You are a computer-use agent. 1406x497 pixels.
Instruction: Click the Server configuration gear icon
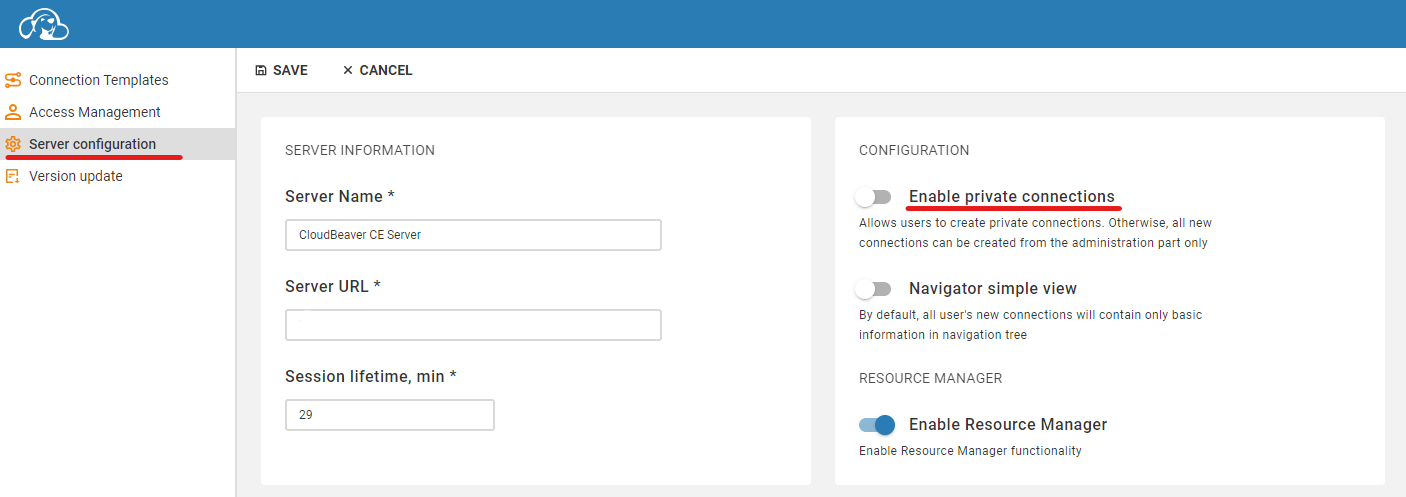tap(13, 144)
